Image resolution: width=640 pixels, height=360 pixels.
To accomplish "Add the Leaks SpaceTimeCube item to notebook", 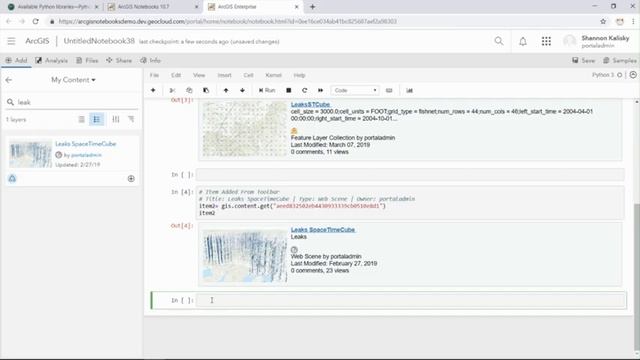I will click(x=131, y=178).
